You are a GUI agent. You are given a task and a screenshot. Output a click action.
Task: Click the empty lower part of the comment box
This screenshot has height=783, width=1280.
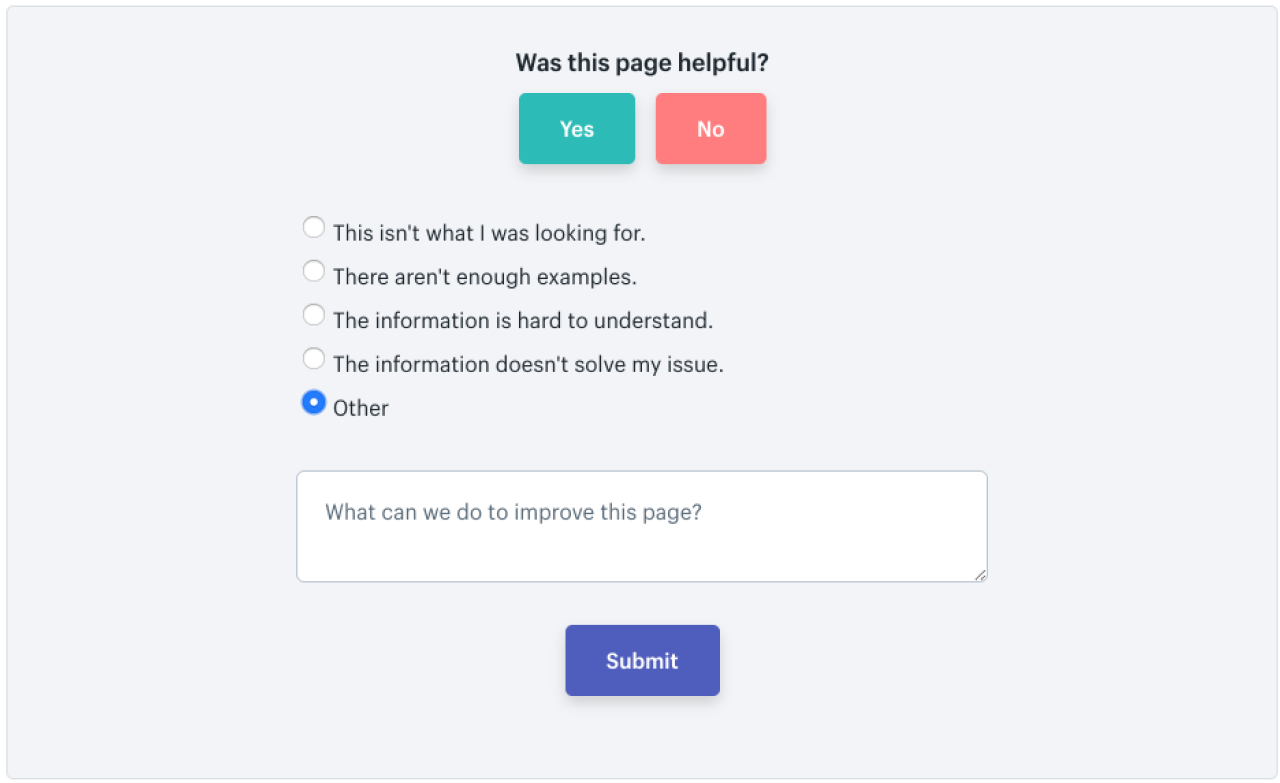coord(641,556)
